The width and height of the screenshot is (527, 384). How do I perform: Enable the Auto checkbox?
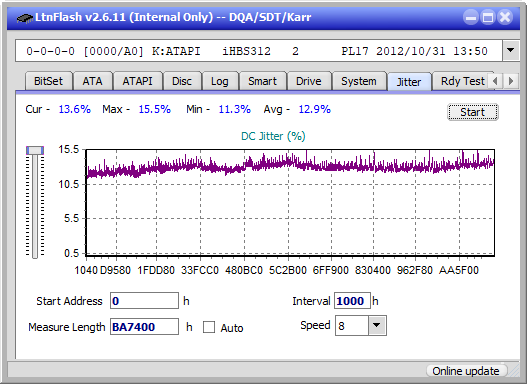coord(209,327)
